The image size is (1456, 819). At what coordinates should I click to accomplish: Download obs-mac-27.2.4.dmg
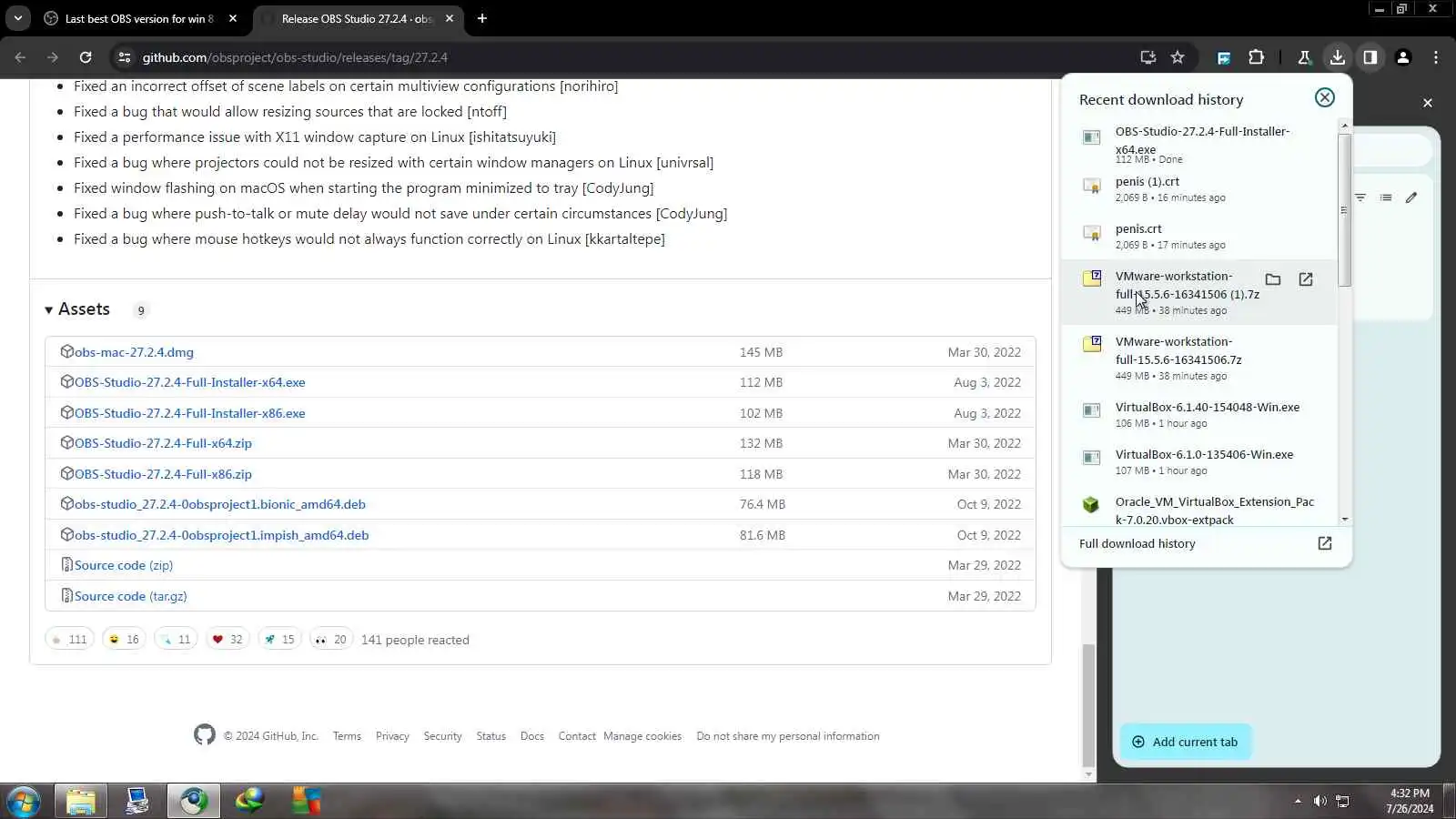(x=134, y=352)
